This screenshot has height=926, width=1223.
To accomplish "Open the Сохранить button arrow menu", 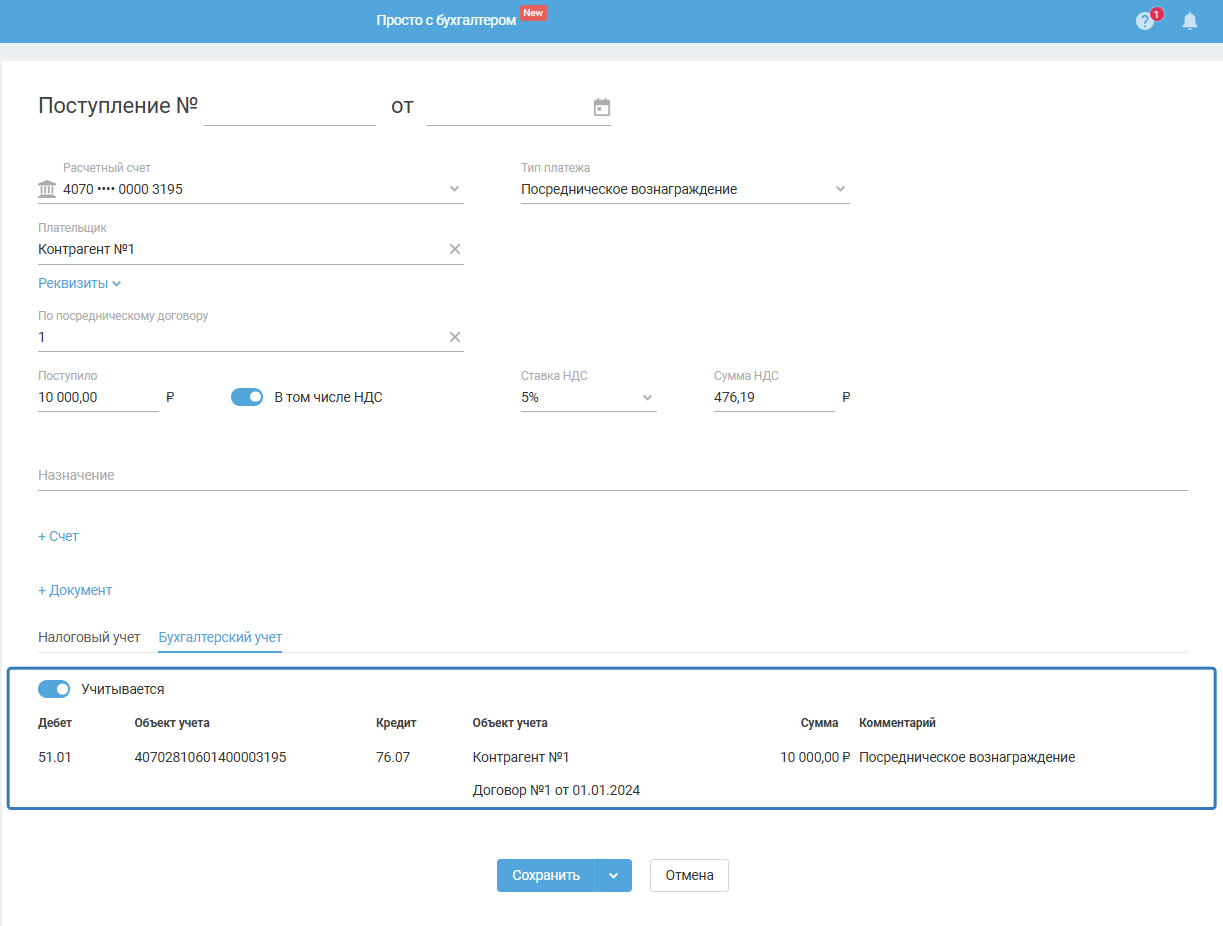I will [x=613, y=875].
